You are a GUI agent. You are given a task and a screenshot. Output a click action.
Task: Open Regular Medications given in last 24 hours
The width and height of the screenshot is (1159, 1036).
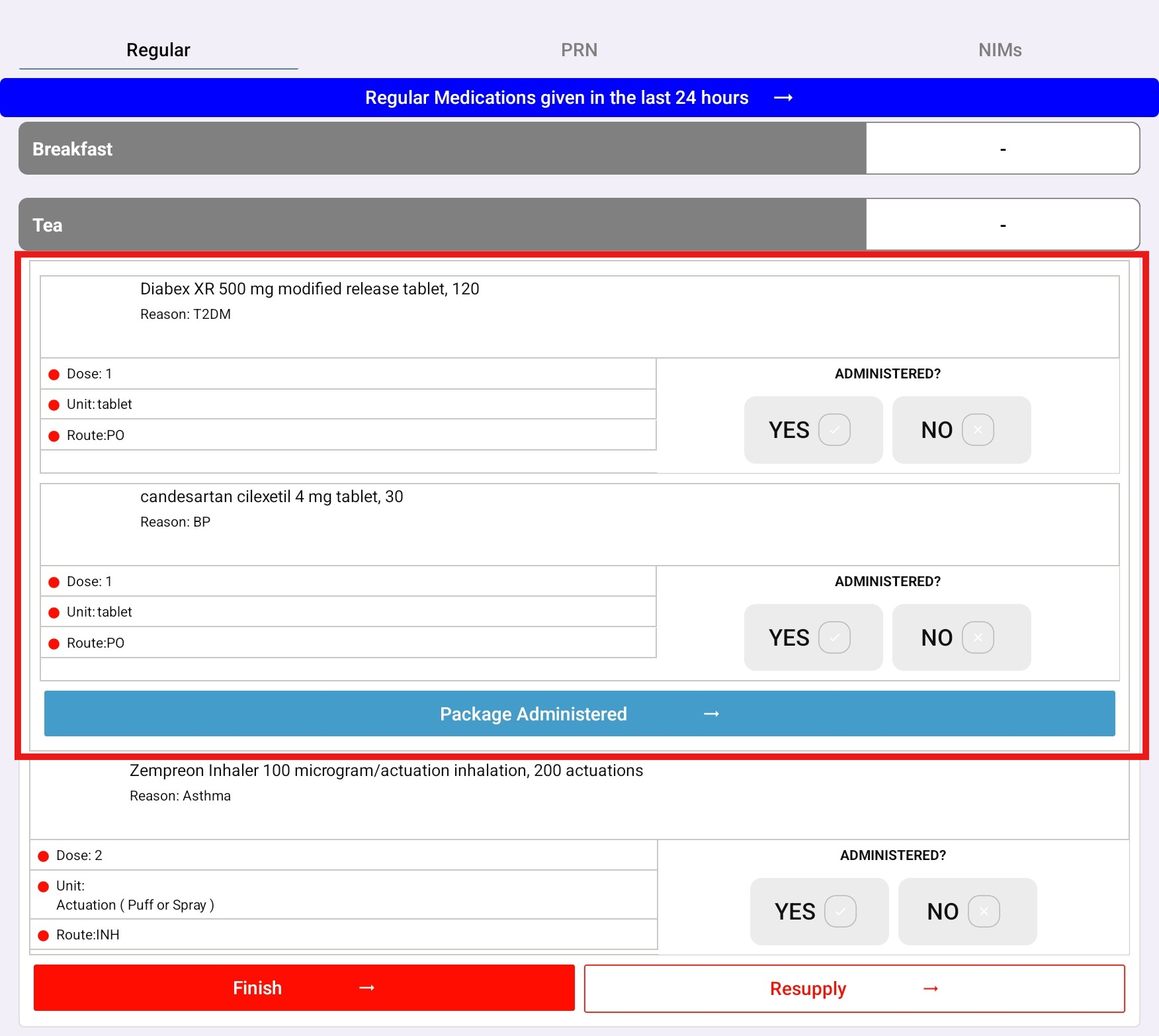click(579, 98)
